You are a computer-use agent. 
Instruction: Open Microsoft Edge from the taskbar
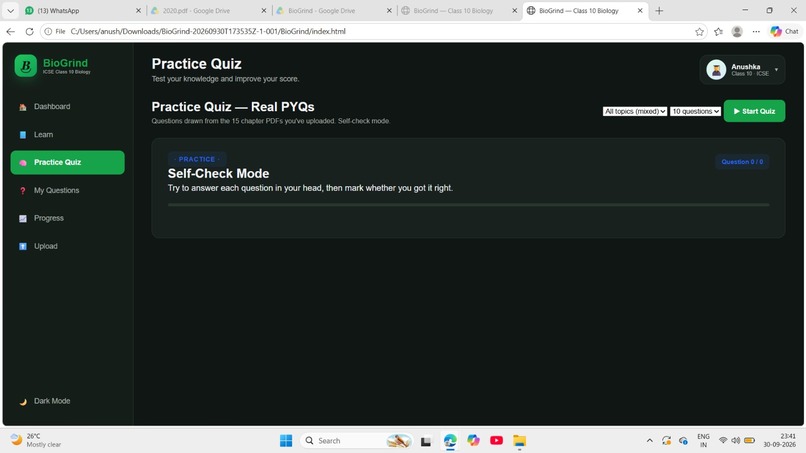point(450,441)
